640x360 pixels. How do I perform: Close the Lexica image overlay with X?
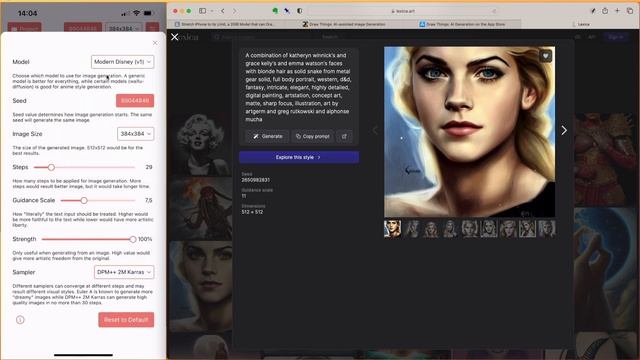click(x=175, y=37)
